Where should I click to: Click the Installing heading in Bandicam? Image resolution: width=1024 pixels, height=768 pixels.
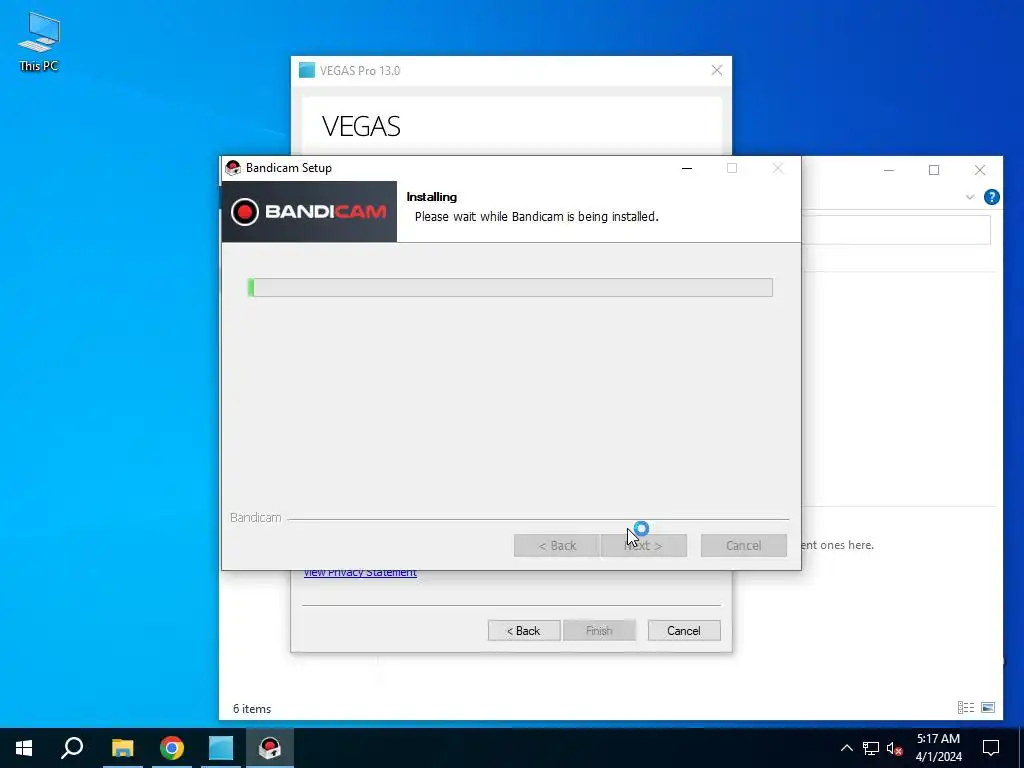[x=432, y=197]
